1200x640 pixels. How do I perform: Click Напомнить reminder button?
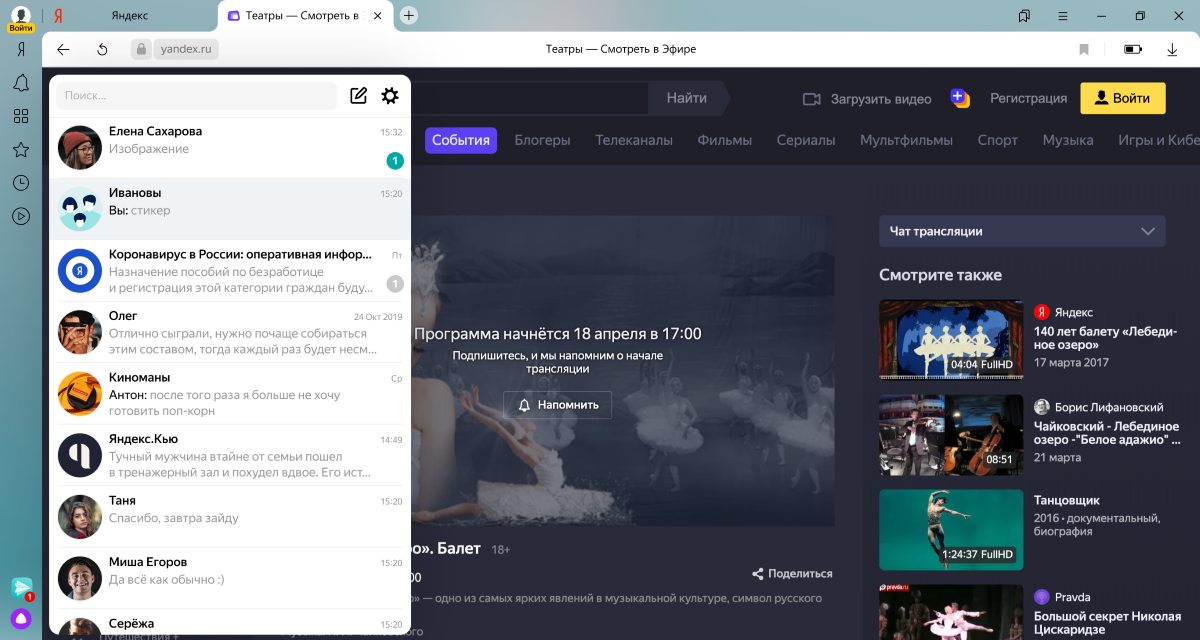click(557, 405)
